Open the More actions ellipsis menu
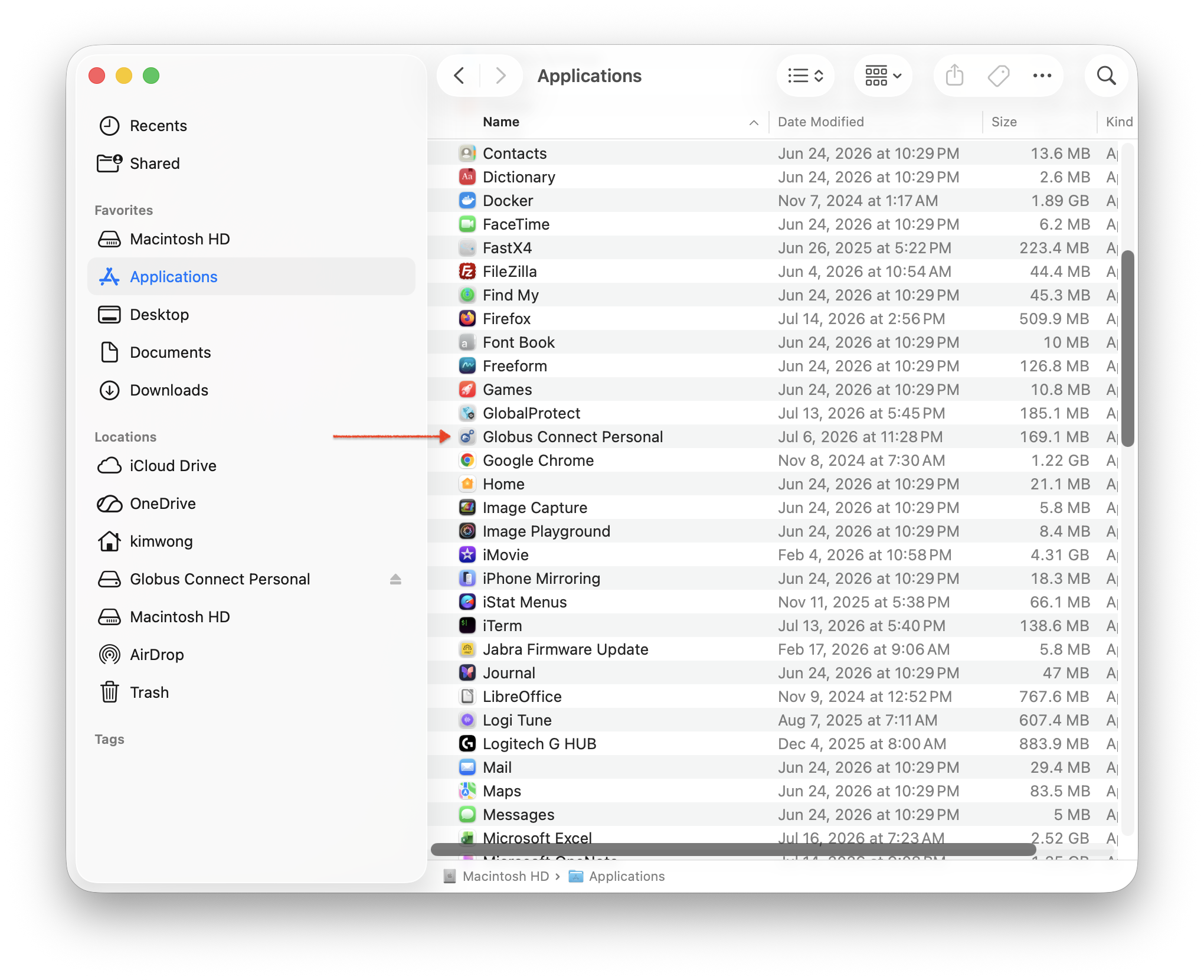 pyautogui.click(x=1042, y=76)
